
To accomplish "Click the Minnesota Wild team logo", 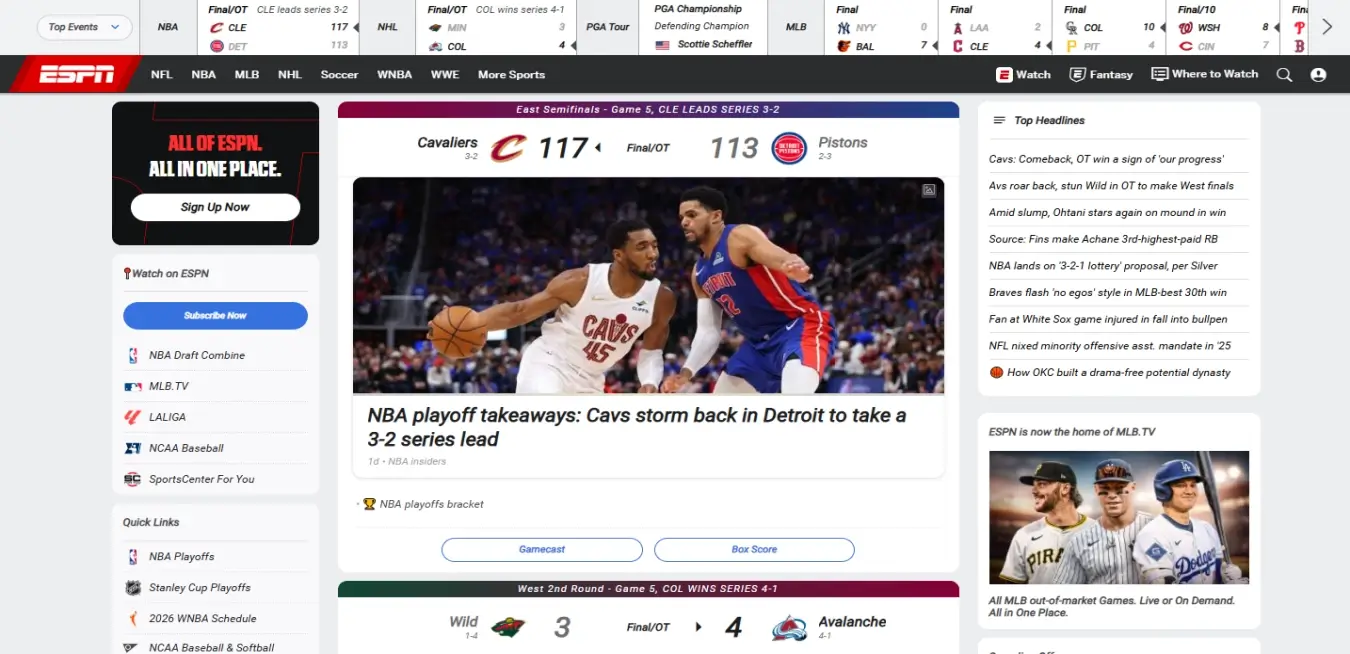I will 508,627.
